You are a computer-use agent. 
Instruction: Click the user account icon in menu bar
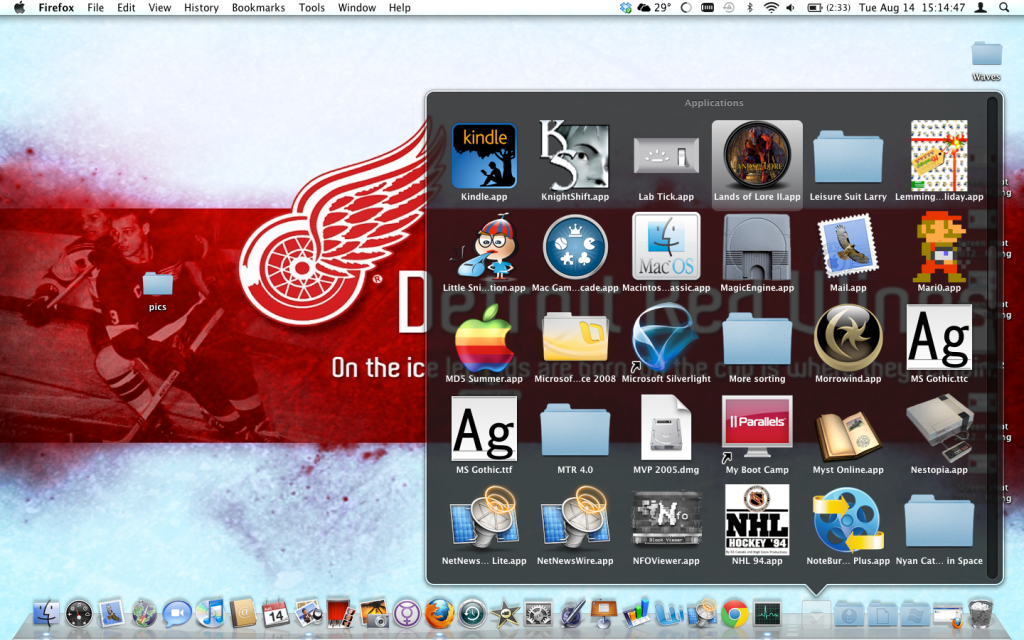click(981, 8)
